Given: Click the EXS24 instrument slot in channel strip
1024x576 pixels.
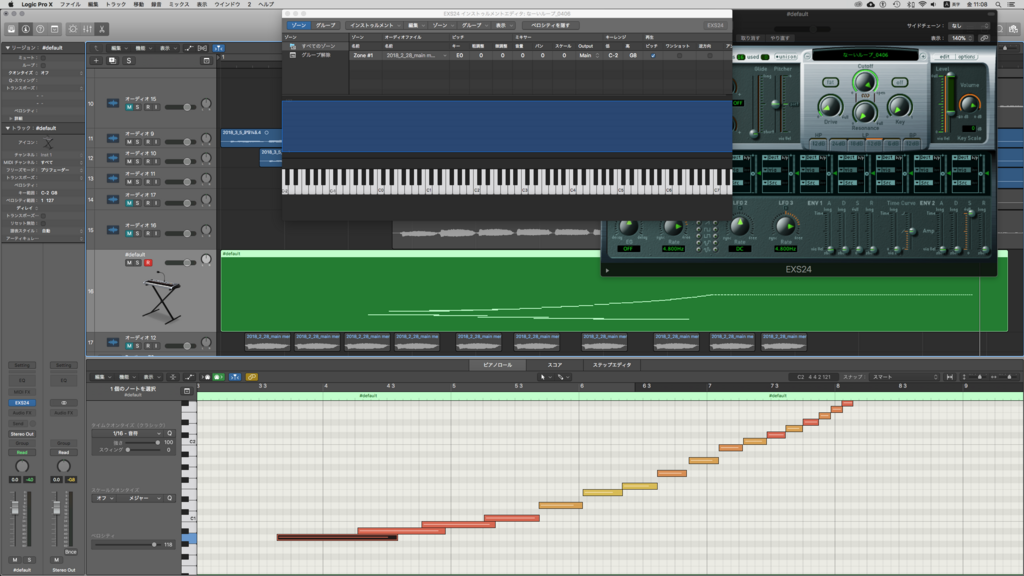Looking at the screenshot, I should 22,403.
